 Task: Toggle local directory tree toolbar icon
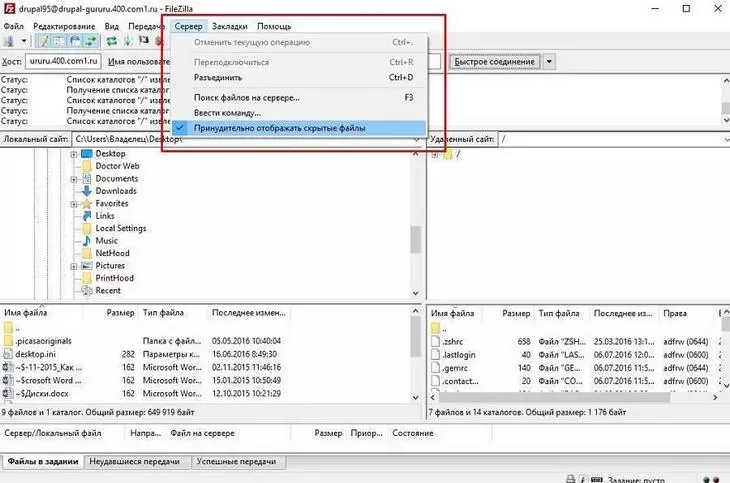click(58, 41)
